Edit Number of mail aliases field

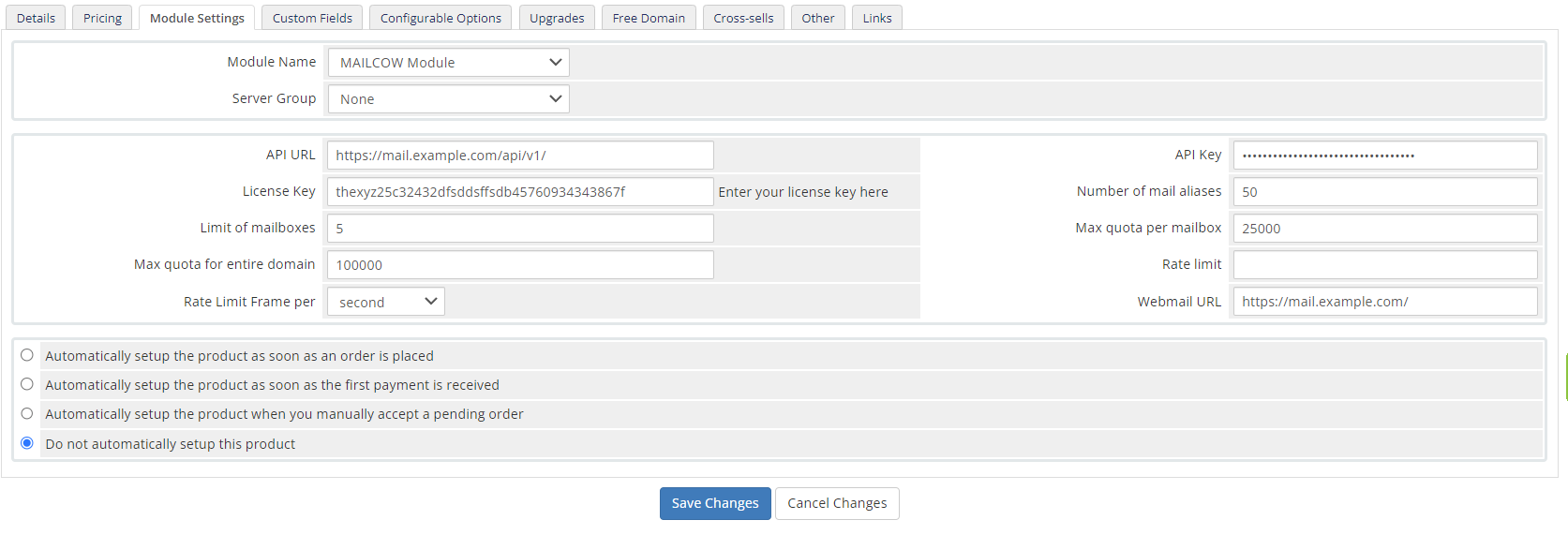[x=1385, y=192]
